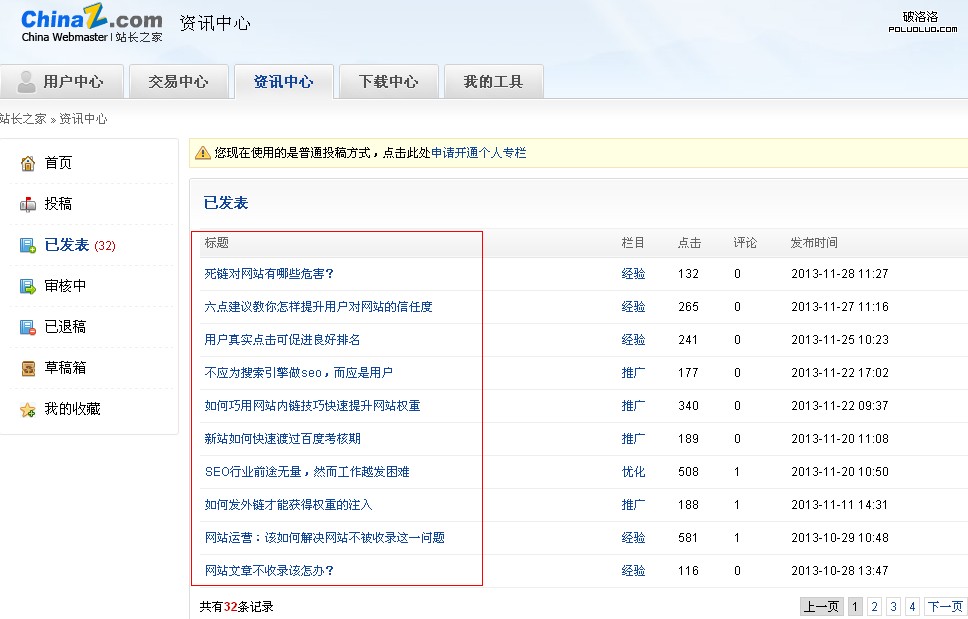Click the home icon beside 首页
This screenshot has height=619, width=968.
(x=28, y=164)
